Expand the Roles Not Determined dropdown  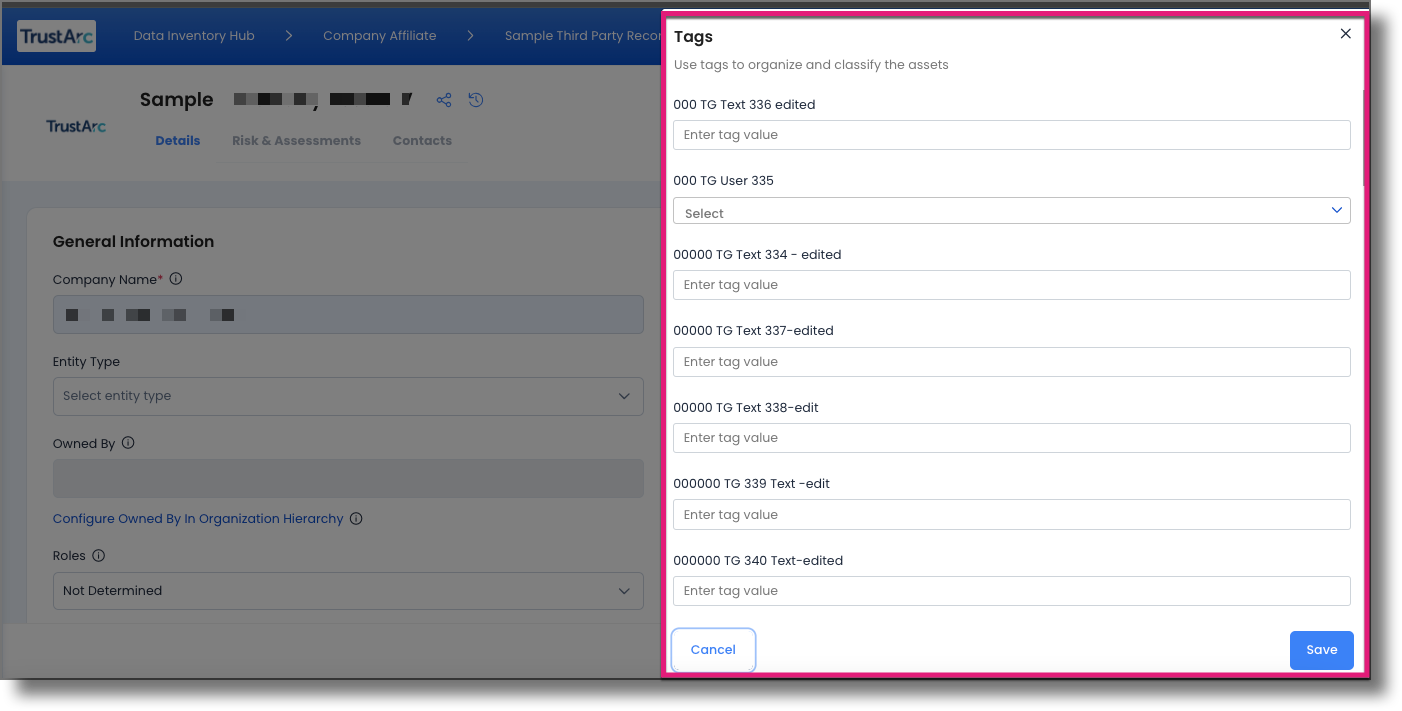(348, 591)
